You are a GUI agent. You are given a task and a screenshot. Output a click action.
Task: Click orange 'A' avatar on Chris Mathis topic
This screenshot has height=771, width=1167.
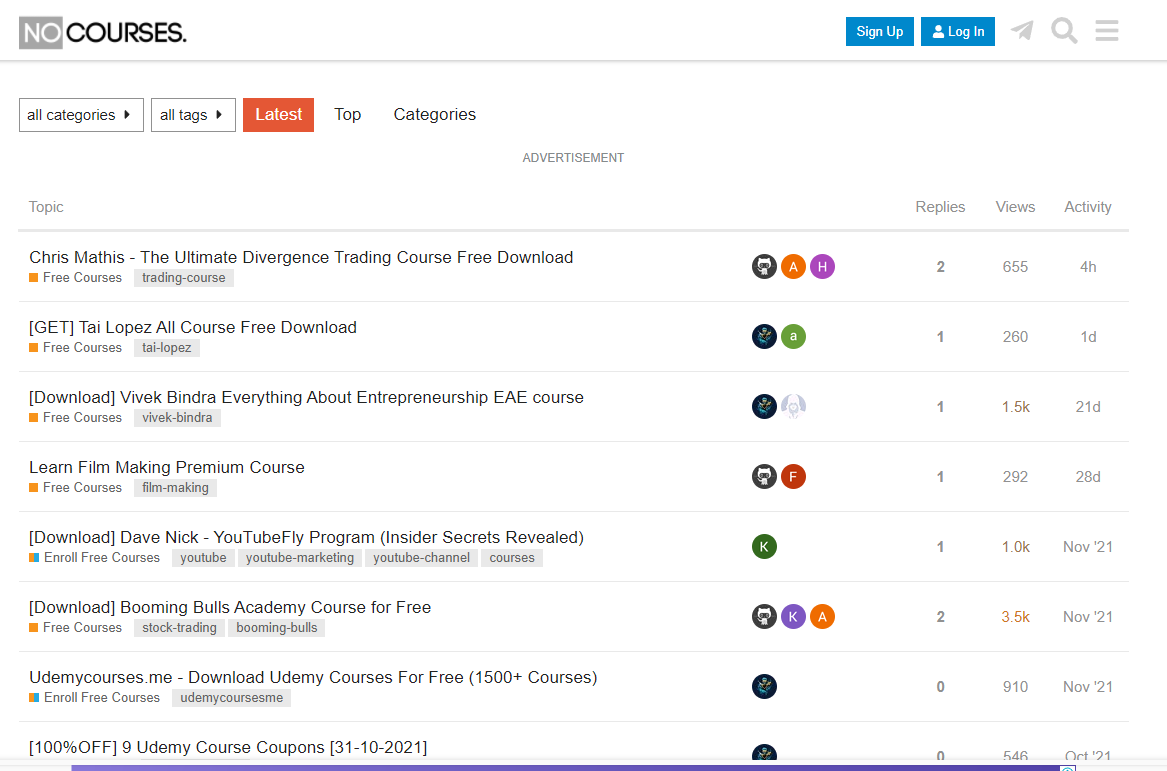(x=793, y=266)
